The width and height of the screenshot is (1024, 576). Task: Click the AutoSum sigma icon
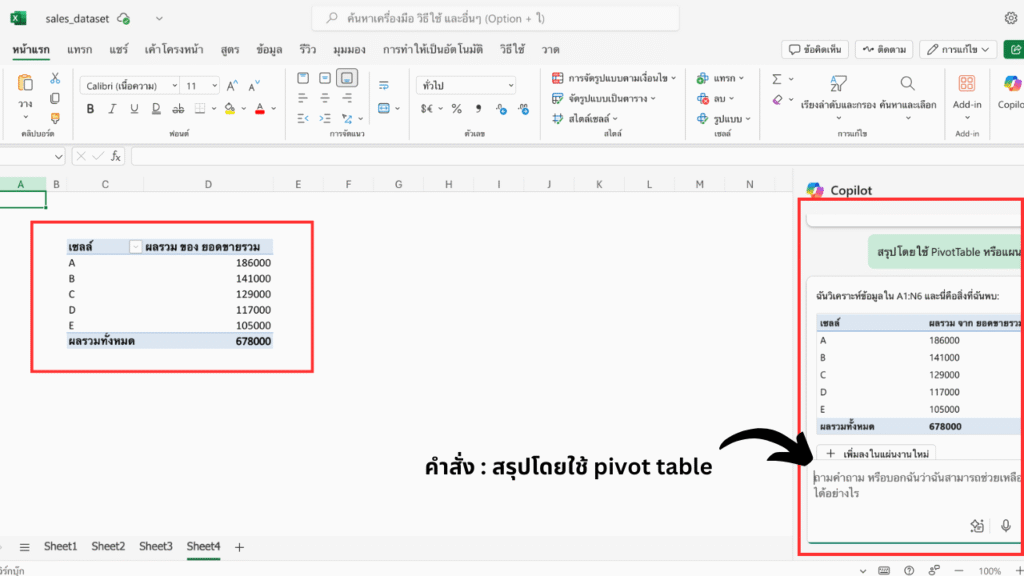[x=777, y=78]
